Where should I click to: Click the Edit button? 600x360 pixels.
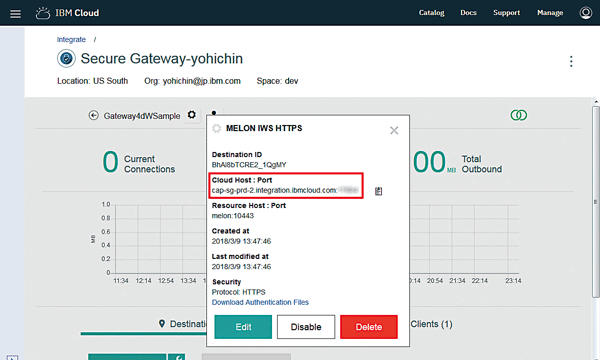pos(243,327)
